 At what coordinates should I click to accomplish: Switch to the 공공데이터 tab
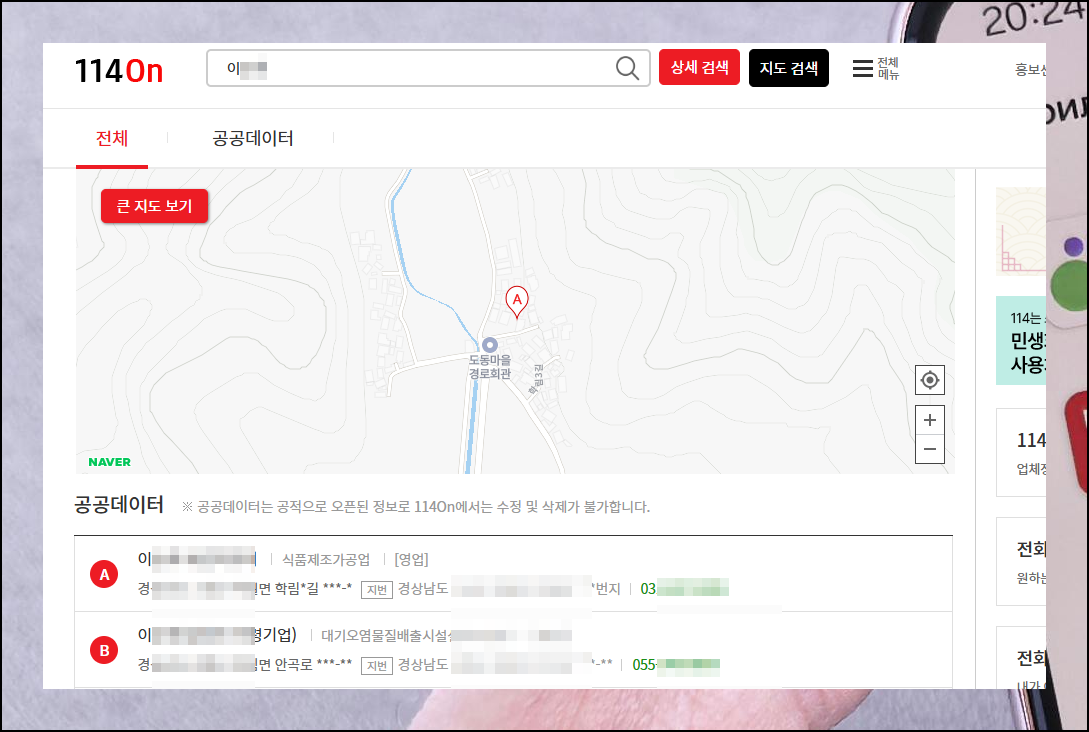[253, 138]
